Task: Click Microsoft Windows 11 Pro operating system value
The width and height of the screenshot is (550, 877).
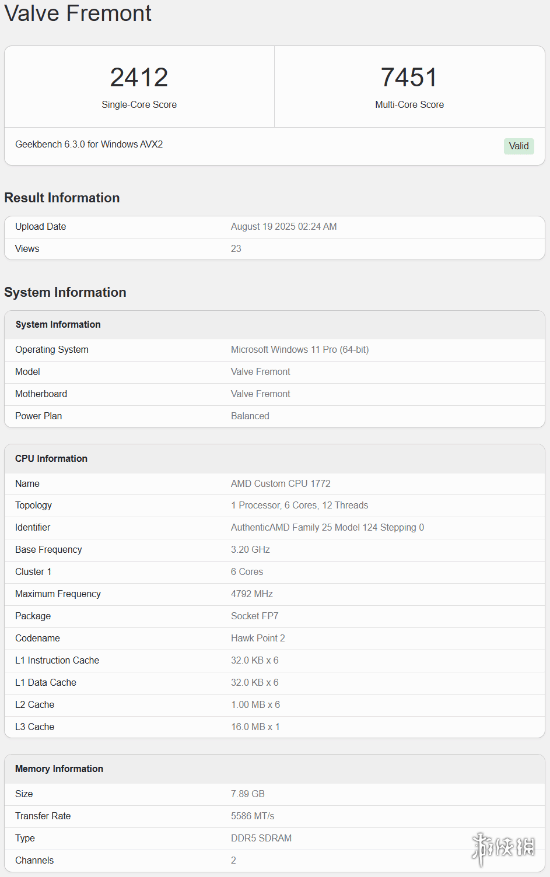Action: (x=300, y=350)
